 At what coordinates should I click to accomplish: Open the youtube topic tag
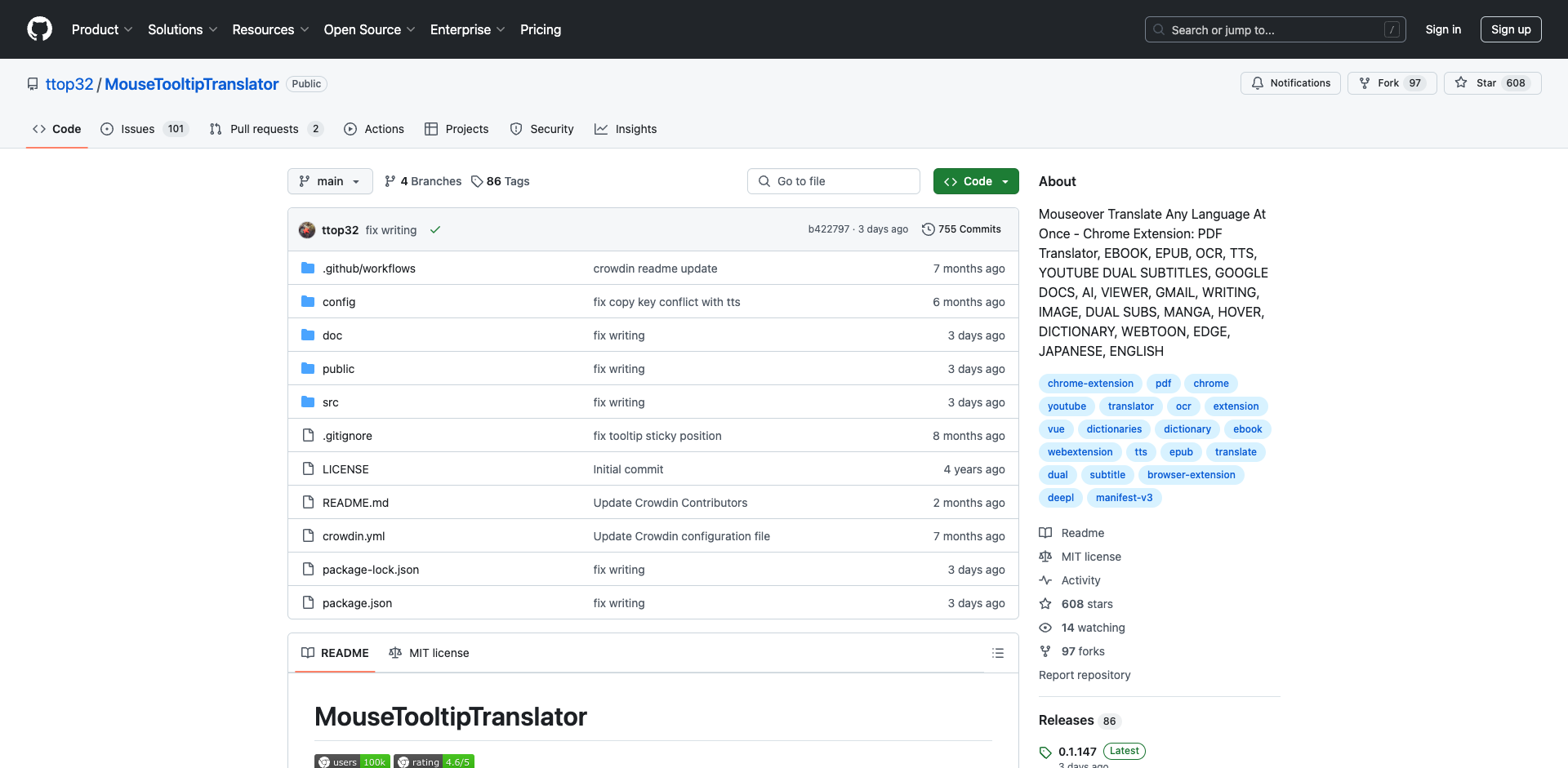click(1067, 406)
